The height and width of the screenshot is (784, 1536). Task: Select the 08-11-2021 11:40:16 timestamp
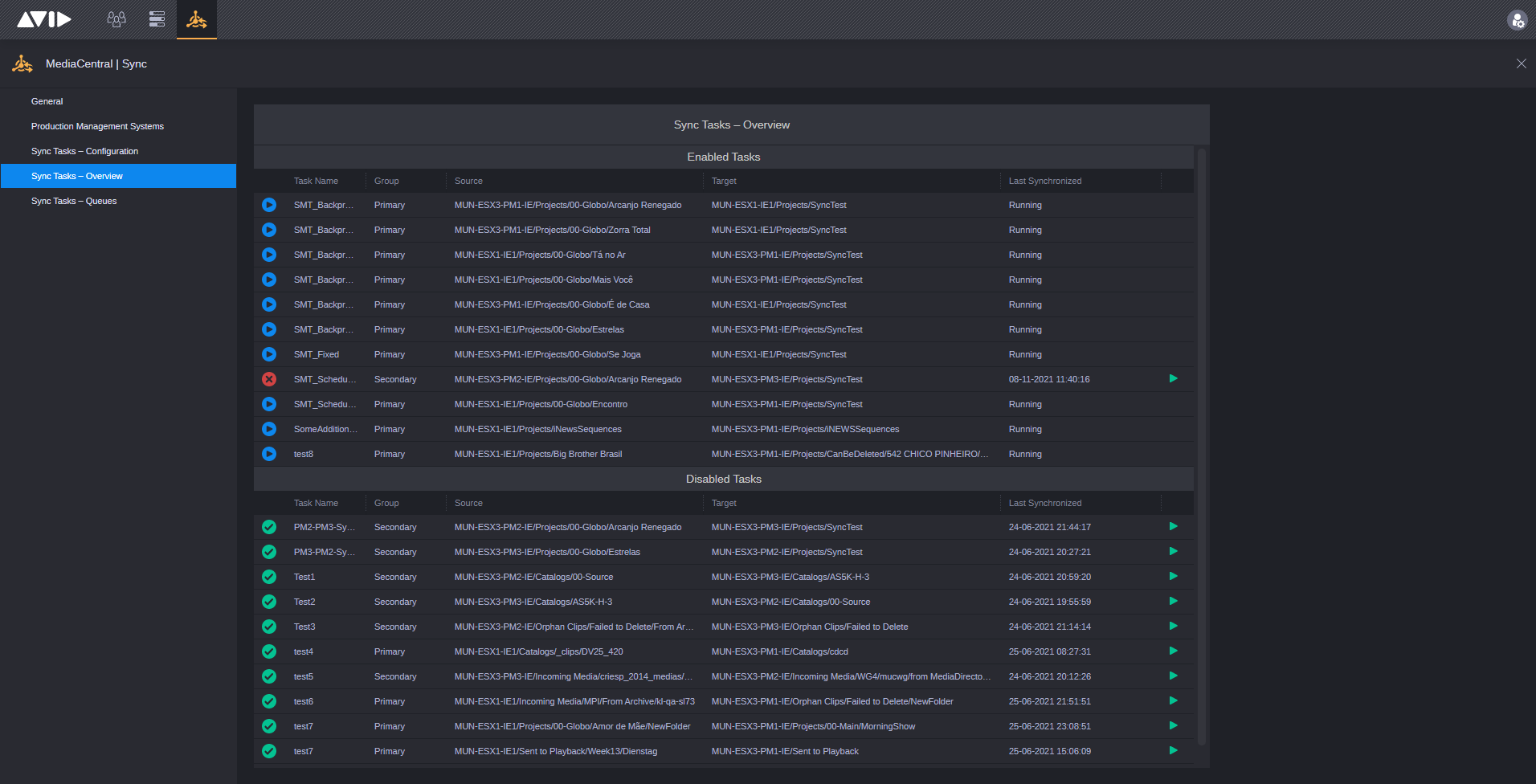[x=1049, y=379]
